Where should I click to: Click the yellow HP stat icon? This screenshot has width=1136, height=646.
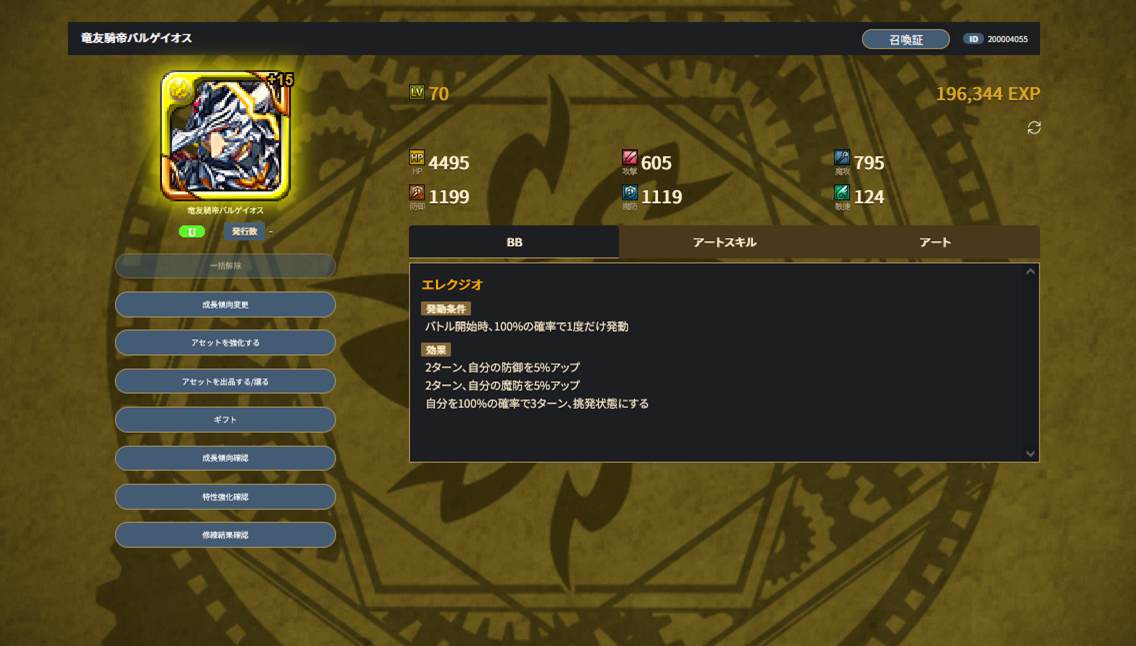pos(417,158)
